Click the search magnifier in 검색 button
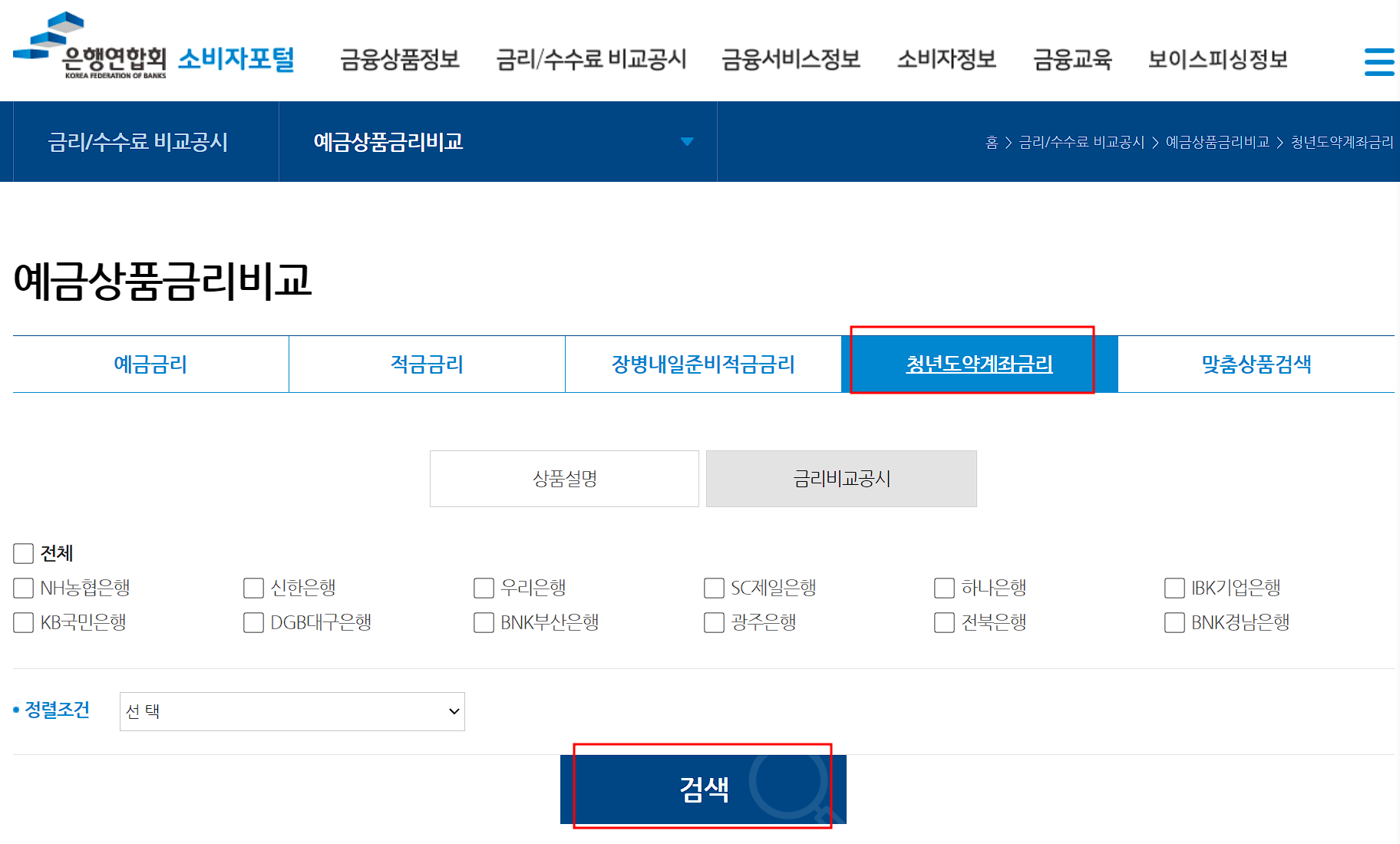The width and height of the screenshot is (1400, 844). coord(788,788)
